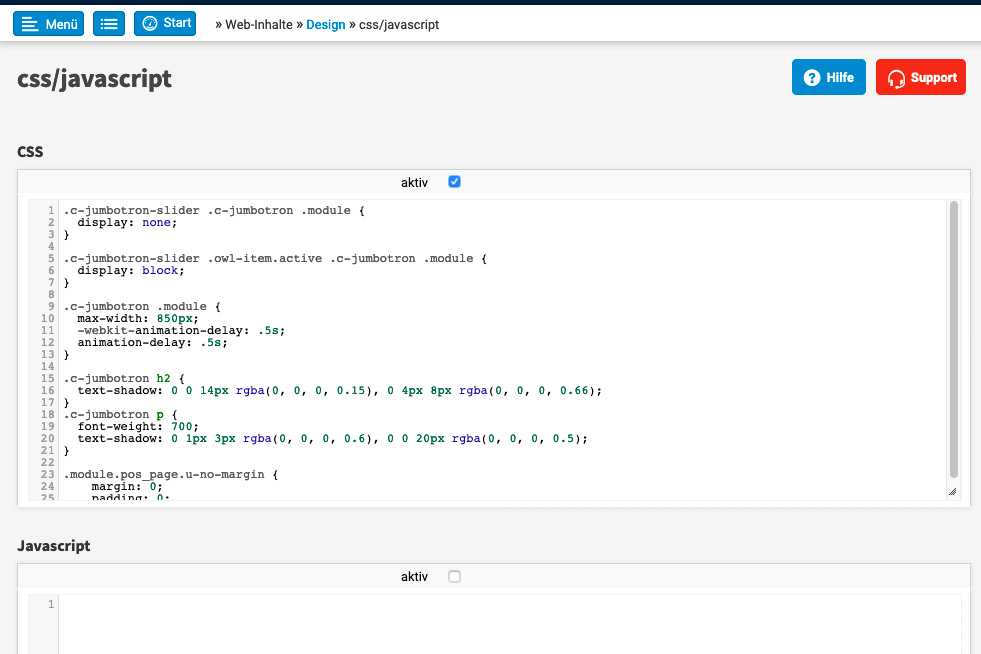Select Web-Inhalte in the breadcrumb
981x654 pixels.
coord(258,24)
